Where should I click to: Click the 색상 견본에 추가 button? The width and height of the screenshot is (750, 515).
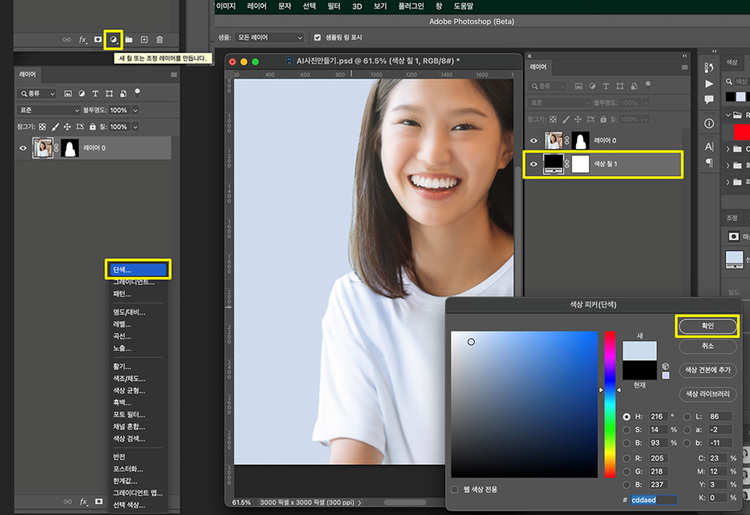pyautogui.click(x=707, y=370)
